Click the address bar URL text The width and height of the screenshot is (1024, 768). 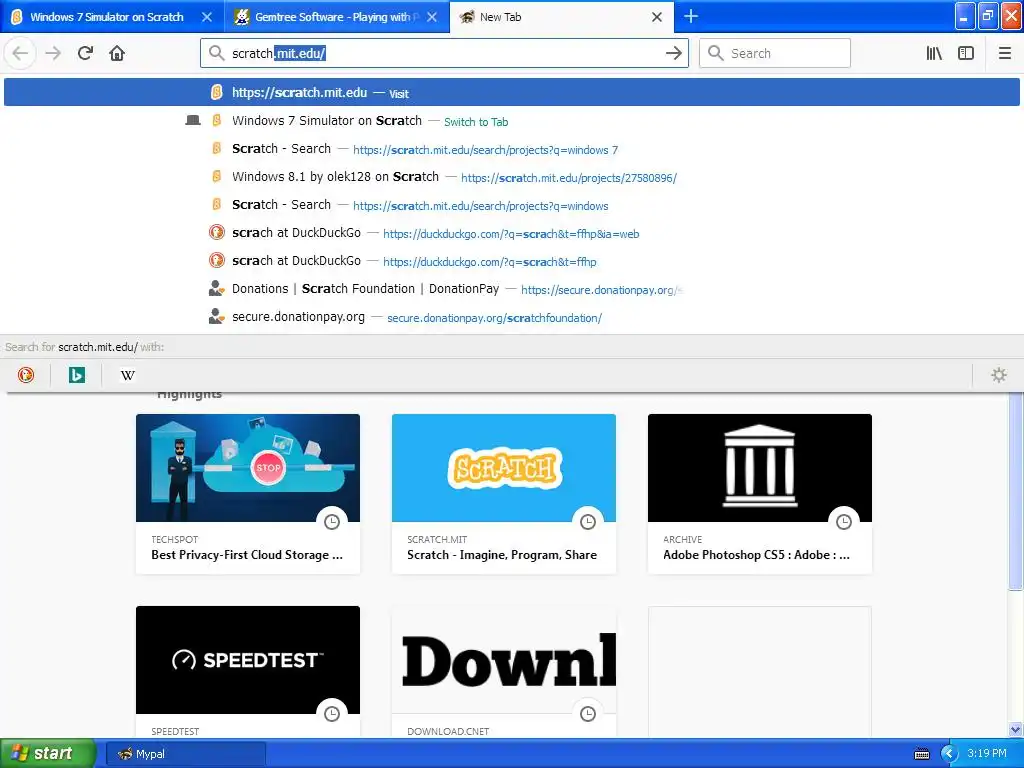coord(279,54)
